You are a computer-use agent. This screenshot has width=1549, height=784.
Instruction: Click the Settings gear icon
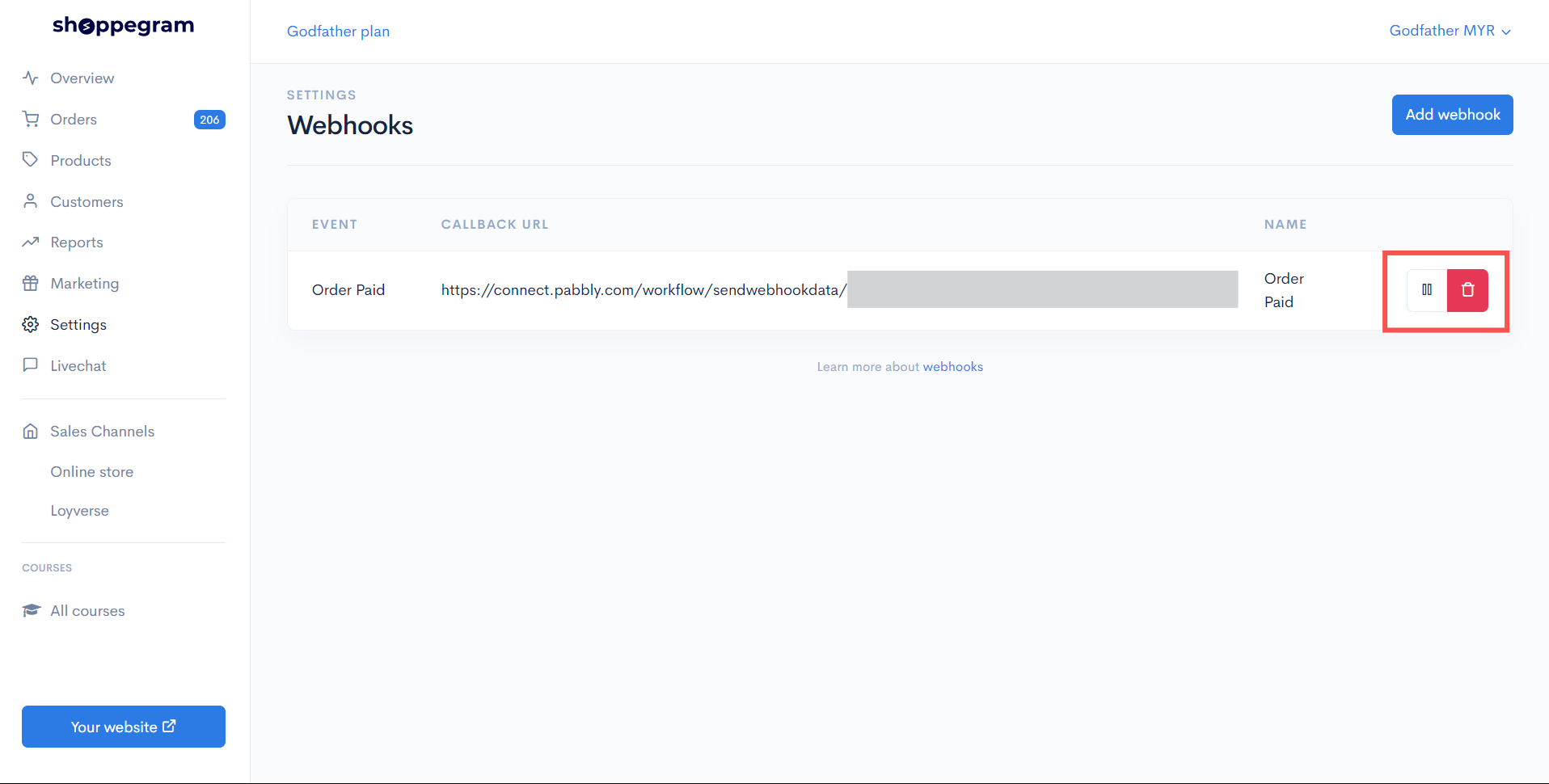(31, 325)
